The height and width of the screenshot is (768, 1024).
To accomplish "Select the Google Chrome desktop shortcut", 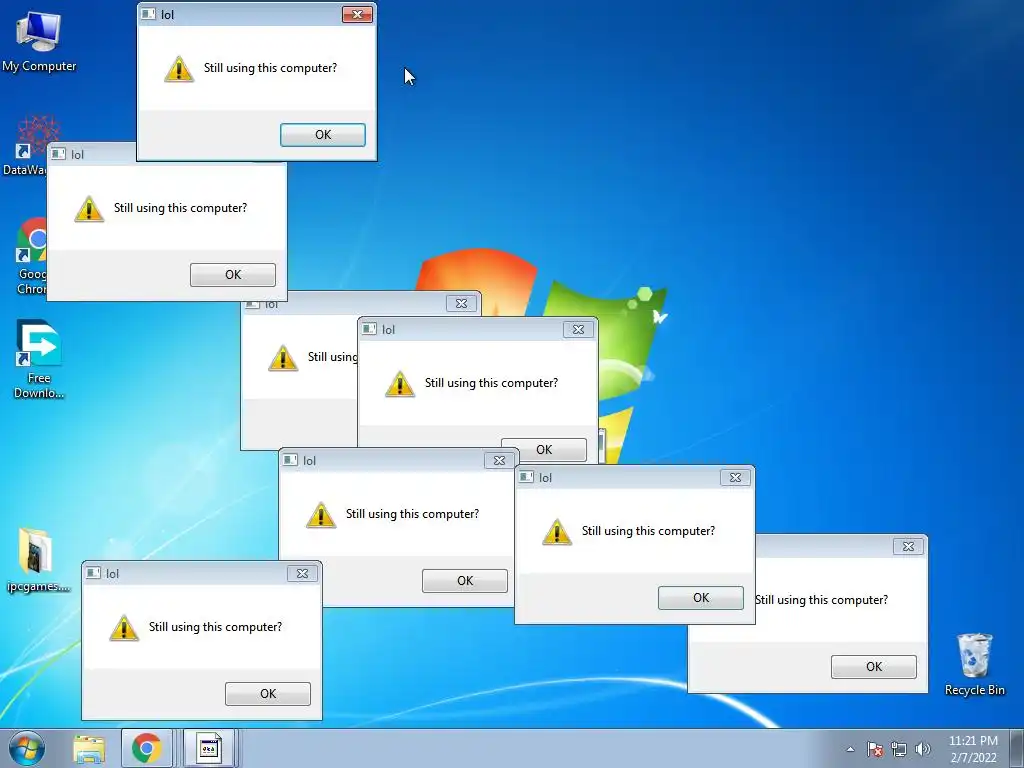I will coord(31,256).
